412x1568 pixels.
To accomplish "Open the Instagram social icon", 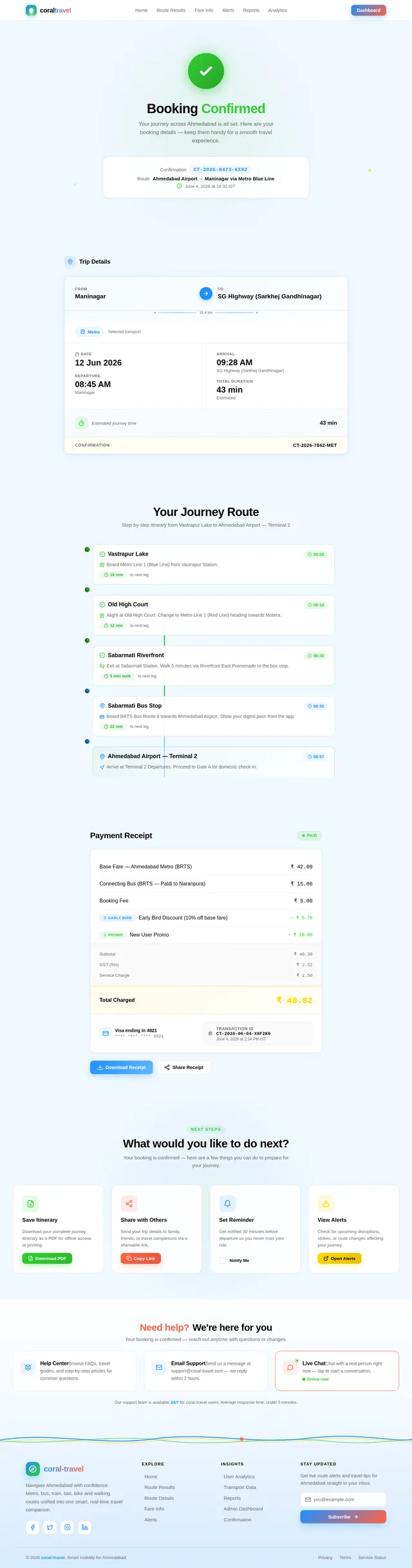I will [67, 1527].
